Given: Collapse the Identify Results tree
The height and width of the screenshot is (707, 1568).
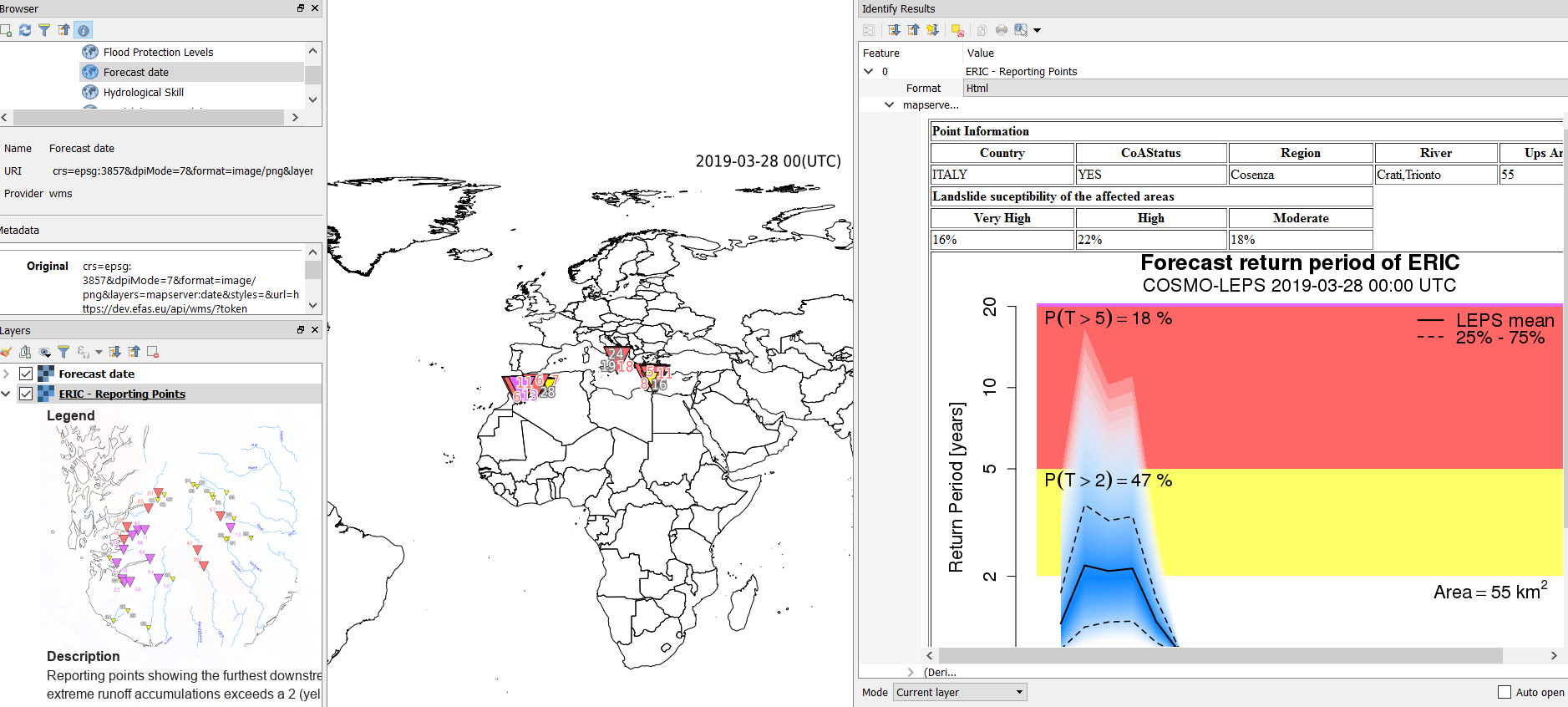Looking at the screenshot, I should click(913, 30).
